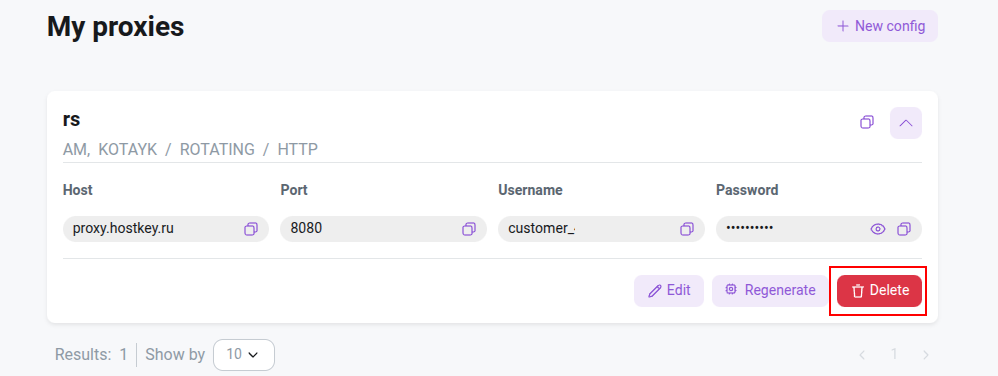
Task: Copy the Username value
Action: [687, 229]
